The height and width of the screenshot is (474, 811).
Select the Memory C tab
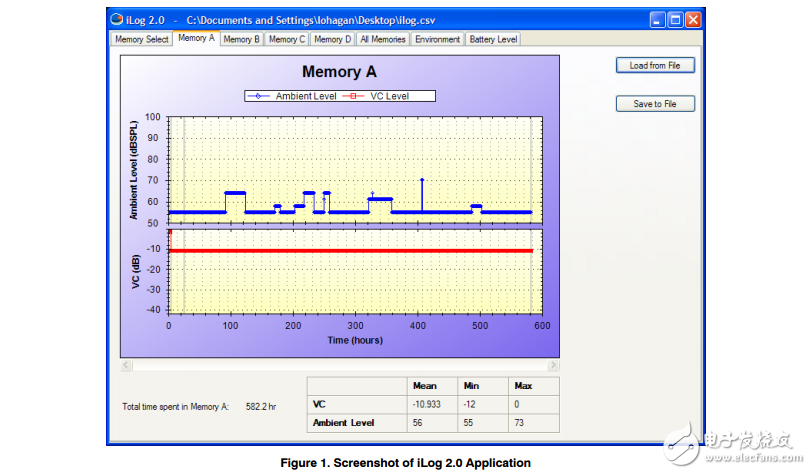286,39
